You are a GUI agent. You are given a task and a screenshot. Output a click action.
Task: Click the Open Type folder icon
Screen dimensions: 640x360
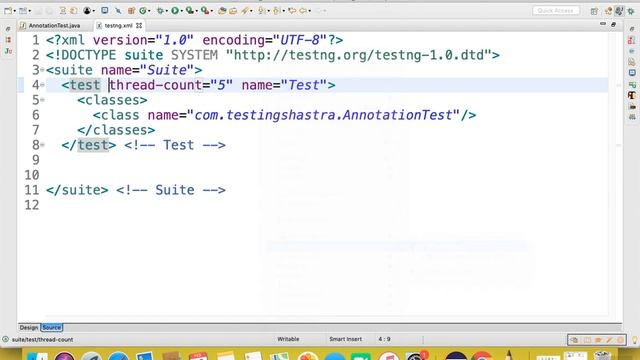pyautogui.click(x=222, y=11)
